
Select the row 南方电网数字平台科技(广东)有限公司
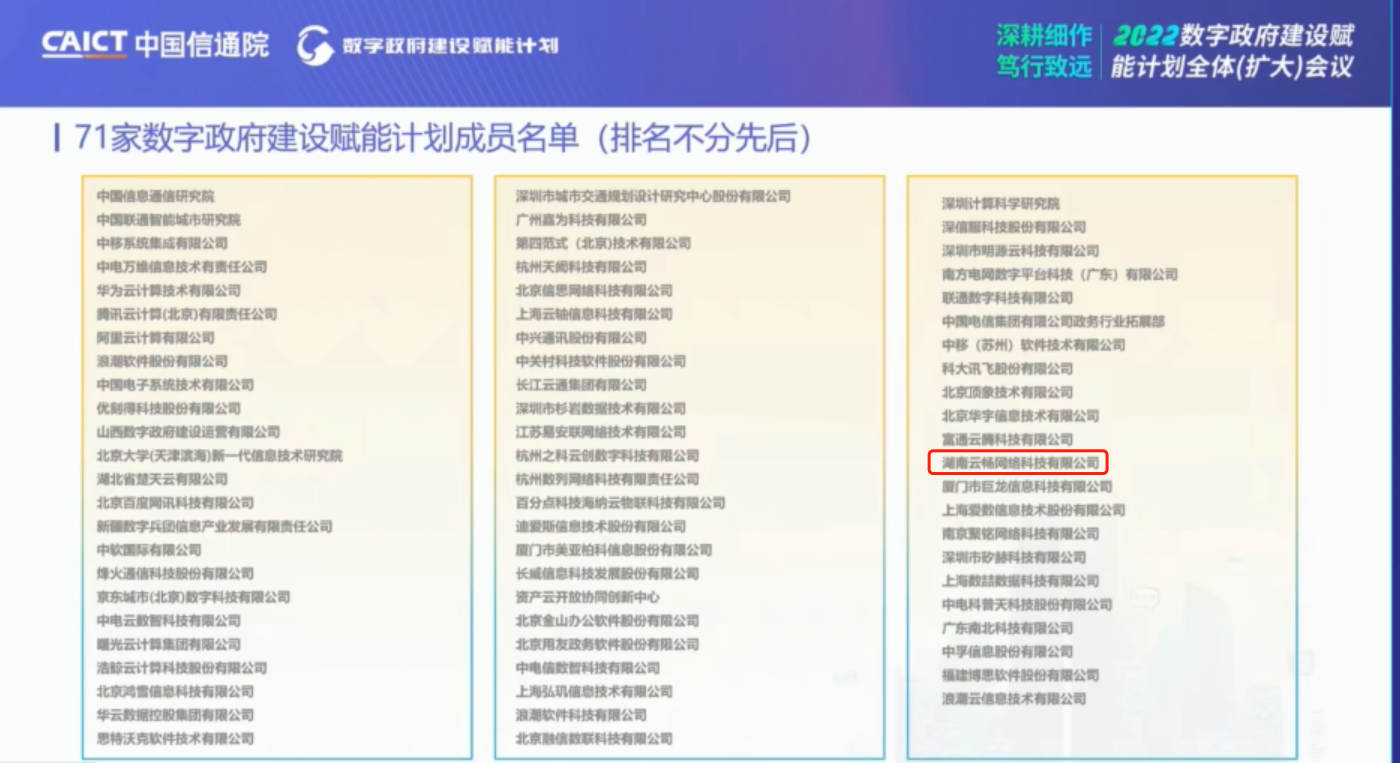tap(1059, 274)
